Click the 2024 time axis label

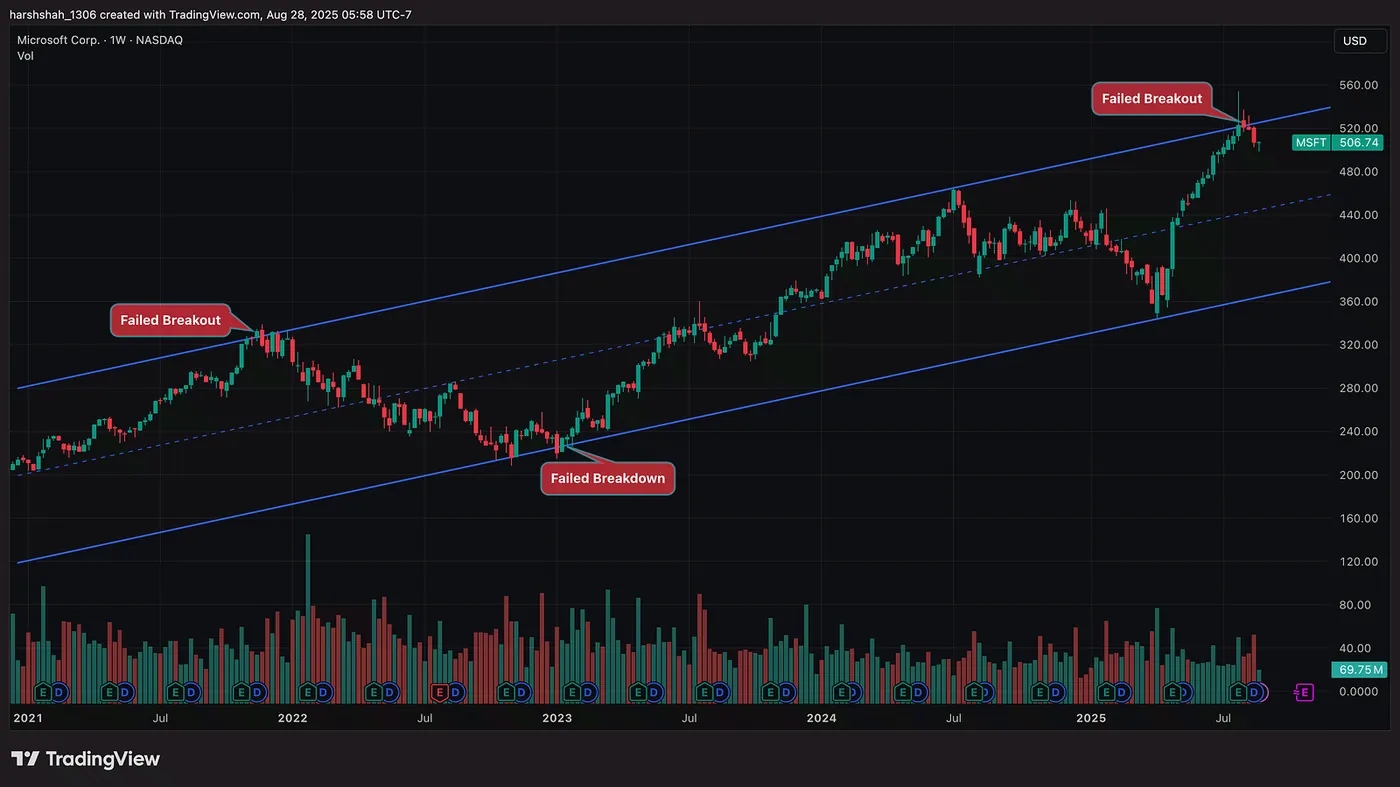tap(821, 718)
